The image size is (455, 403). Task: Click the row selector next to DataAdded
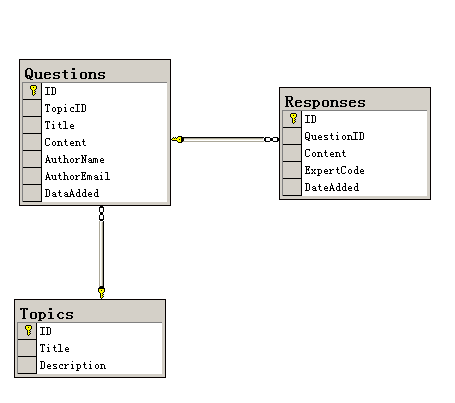32,193
